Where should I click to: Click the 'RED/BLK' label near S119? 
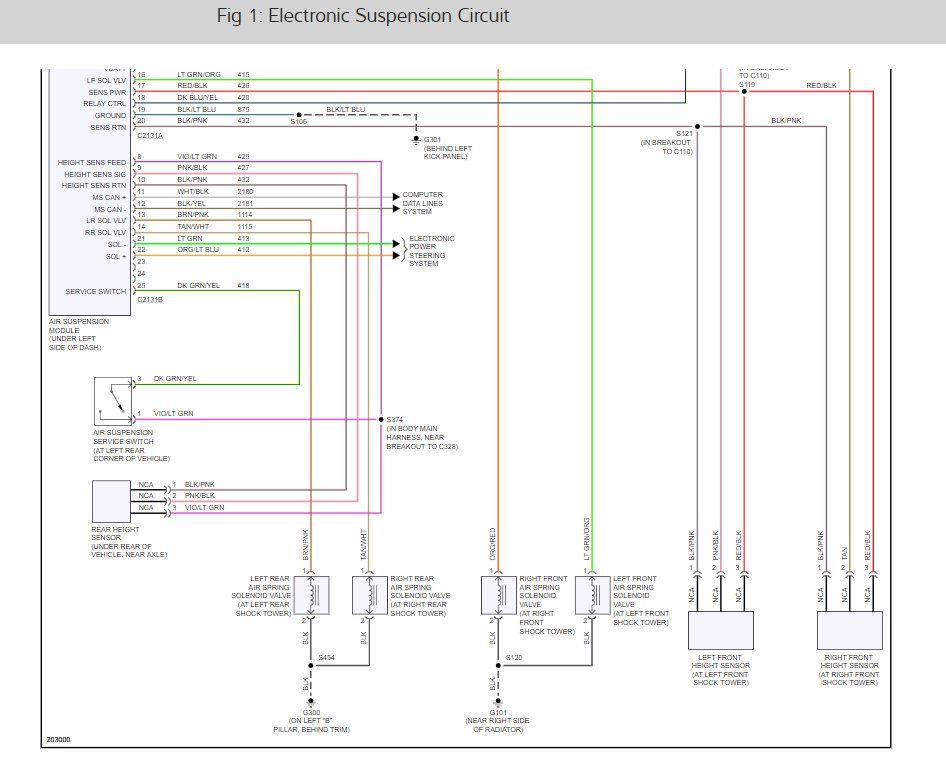pos(822,86)
